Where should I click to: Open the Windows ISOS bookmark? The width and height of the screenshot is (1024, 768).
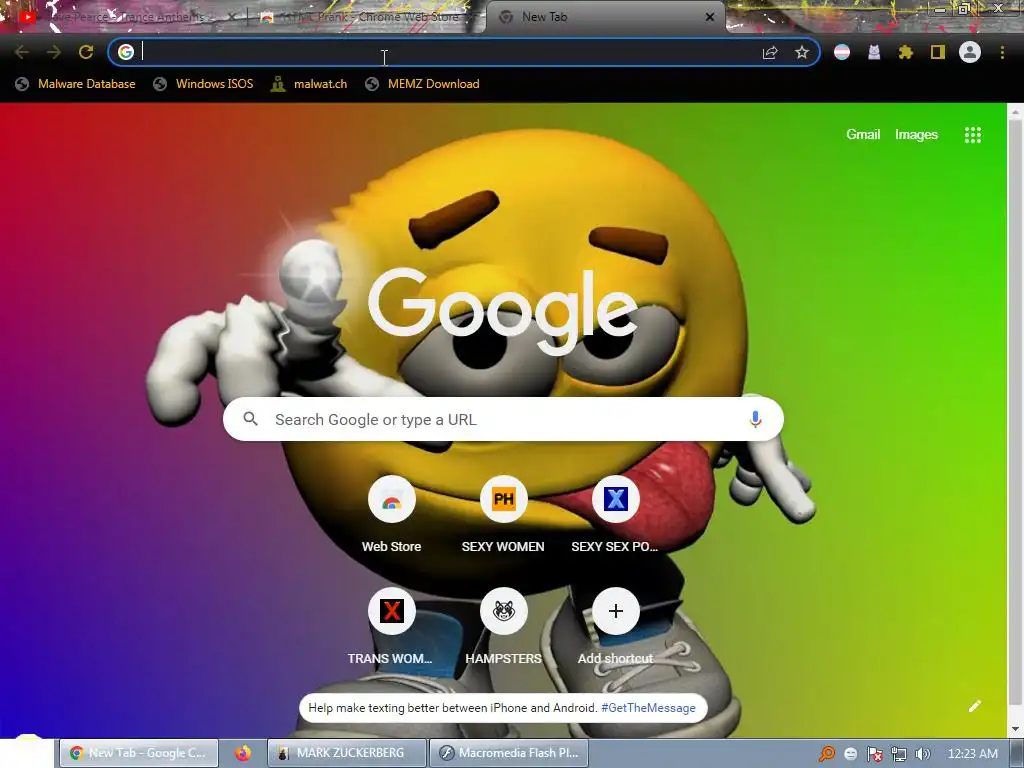tap(203, 84)
